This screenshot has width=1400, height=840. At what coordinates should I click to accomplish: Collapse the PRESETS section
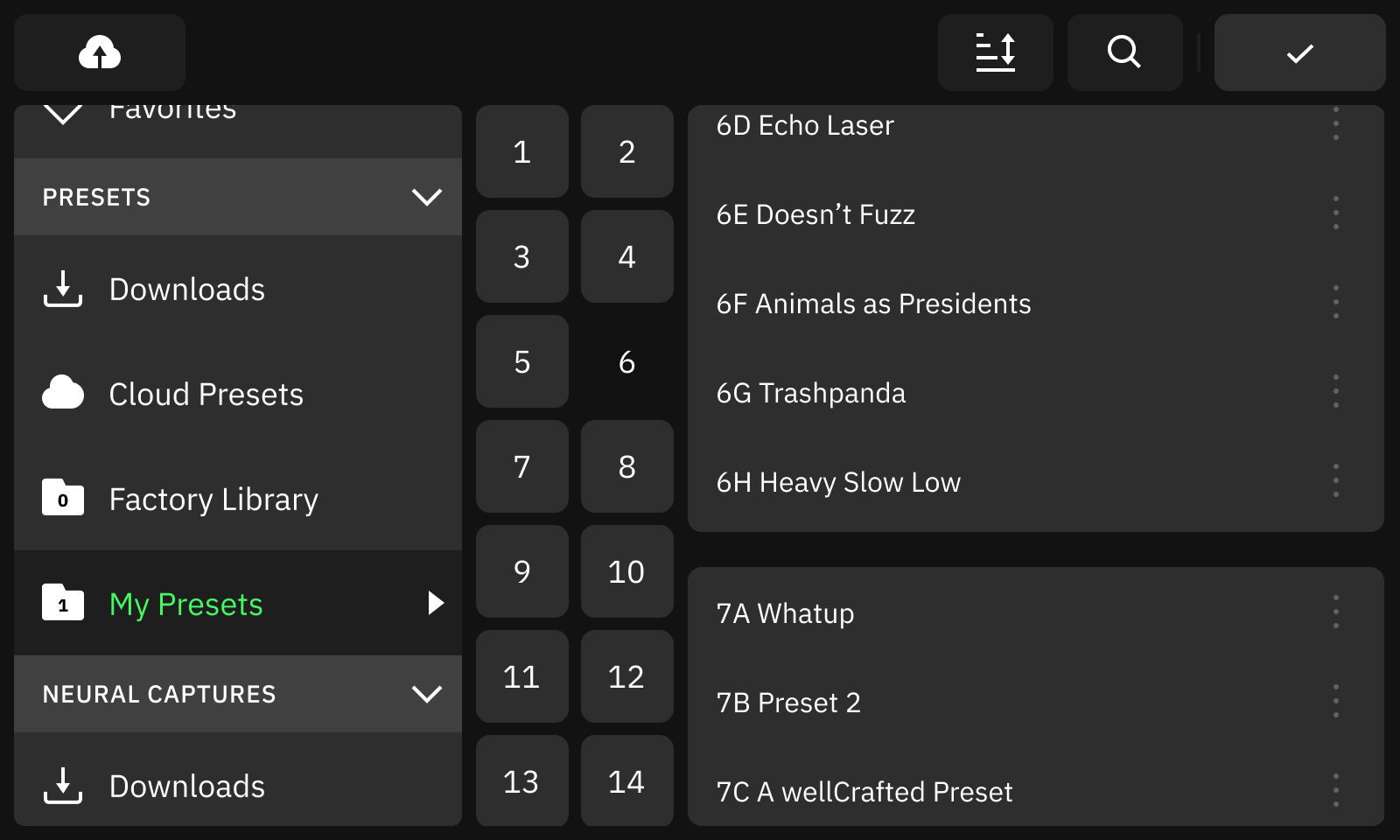click(426, 197)
